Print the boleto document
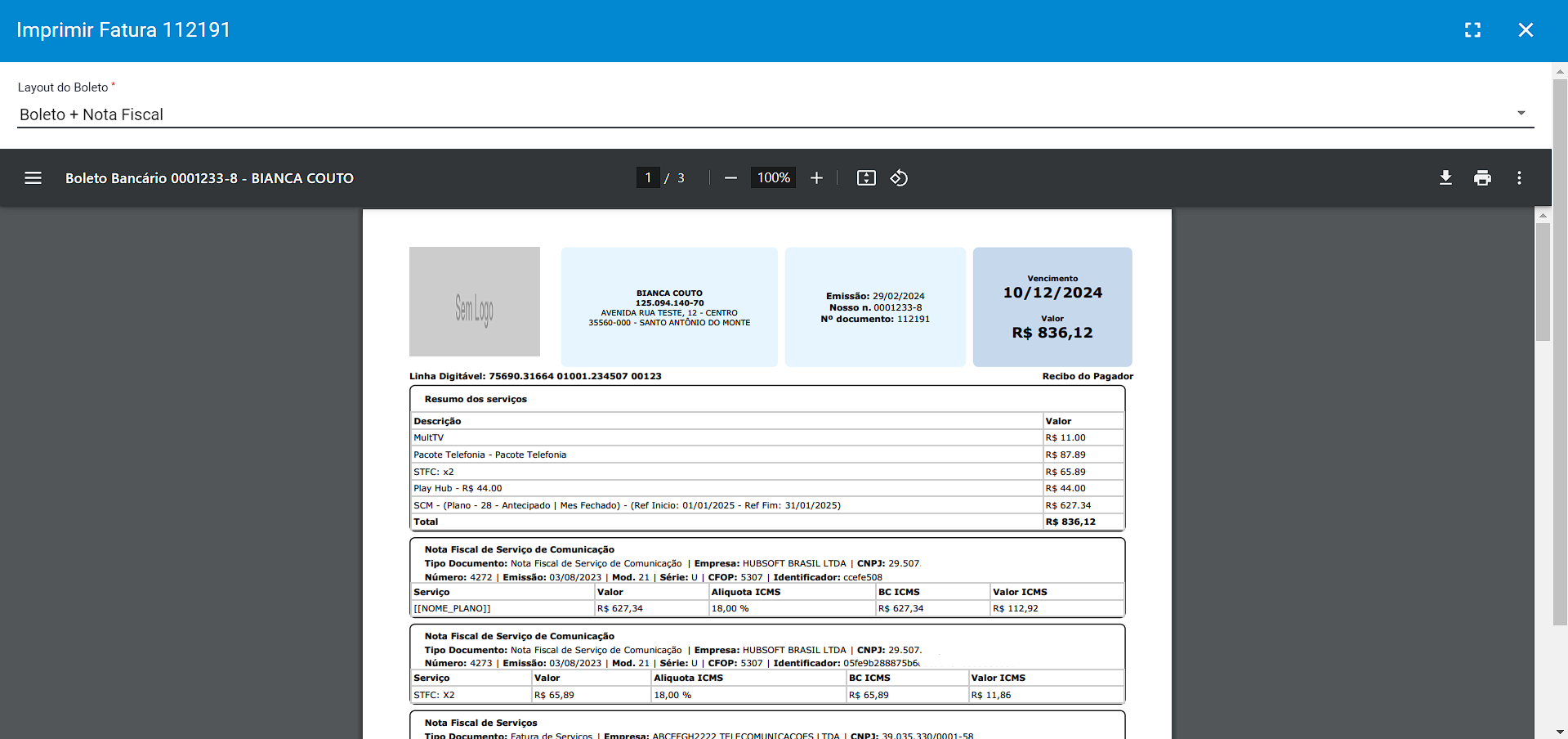Image resolution: width=1568 pixels, height=739 pixels. [x=1482, y=178]
